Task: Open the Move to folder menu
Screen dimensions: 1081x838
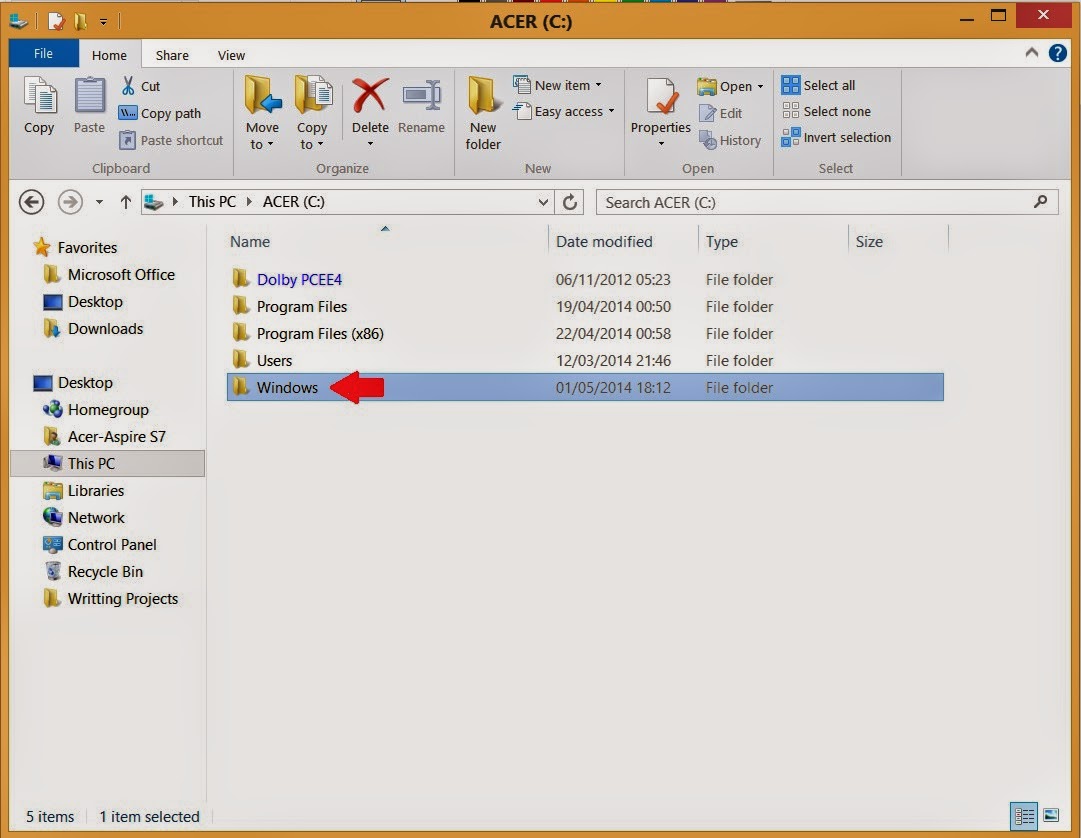Action: click(x=262, y=113)
